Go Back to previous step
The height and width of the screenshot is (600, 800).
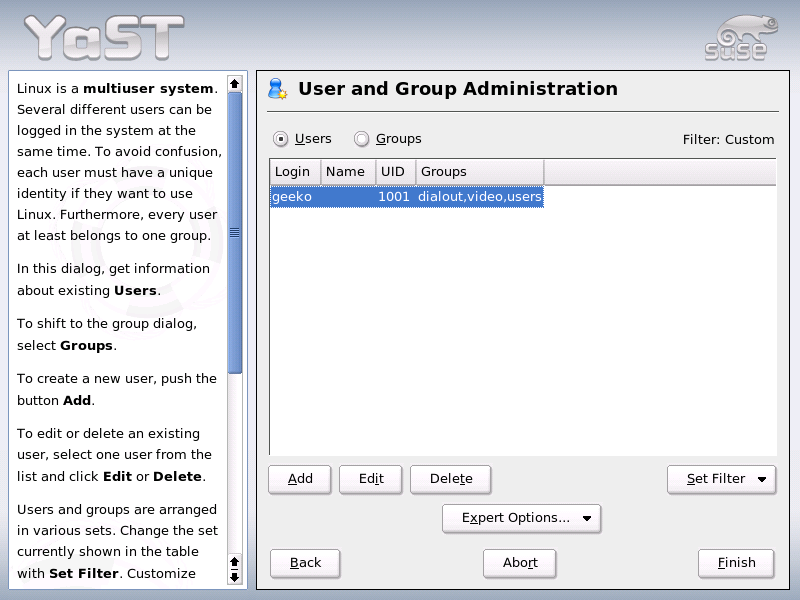click(x=305, y=563)
